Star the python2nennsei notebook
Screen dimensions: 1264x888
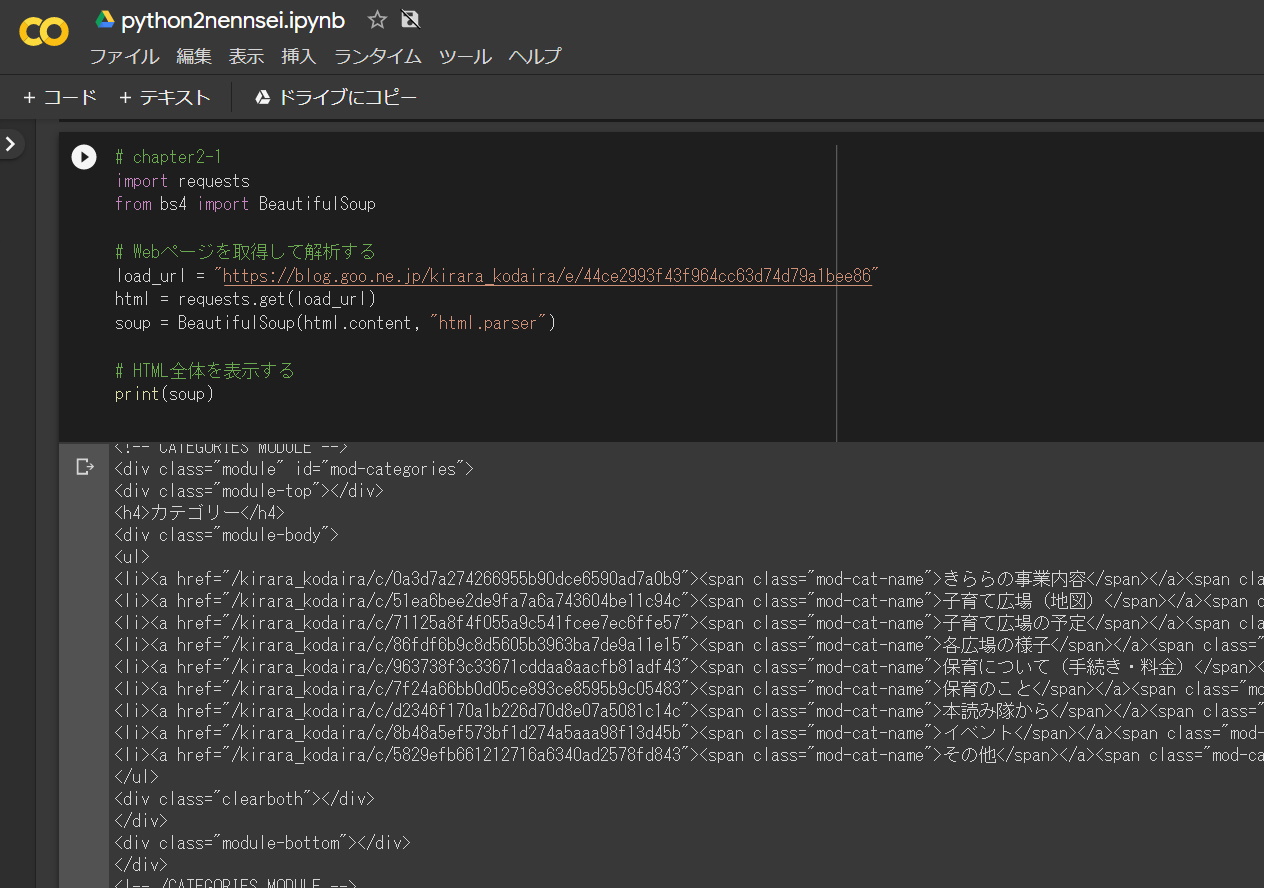[375, 18]
